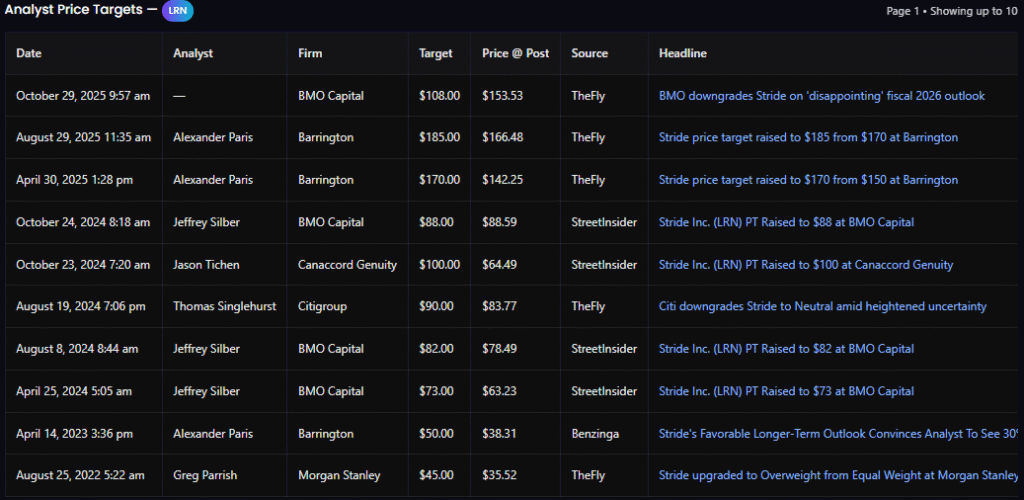Viewport: 1024px width, 500px height.
Task: Sort table by Date column header
Action: pos(29,53)
